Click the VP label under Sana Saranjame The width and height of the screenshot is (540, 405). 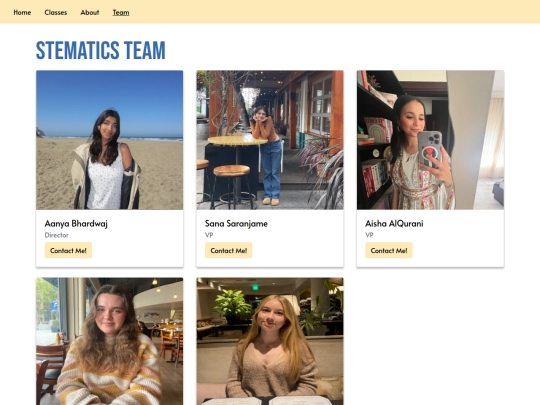coord(209,235)
